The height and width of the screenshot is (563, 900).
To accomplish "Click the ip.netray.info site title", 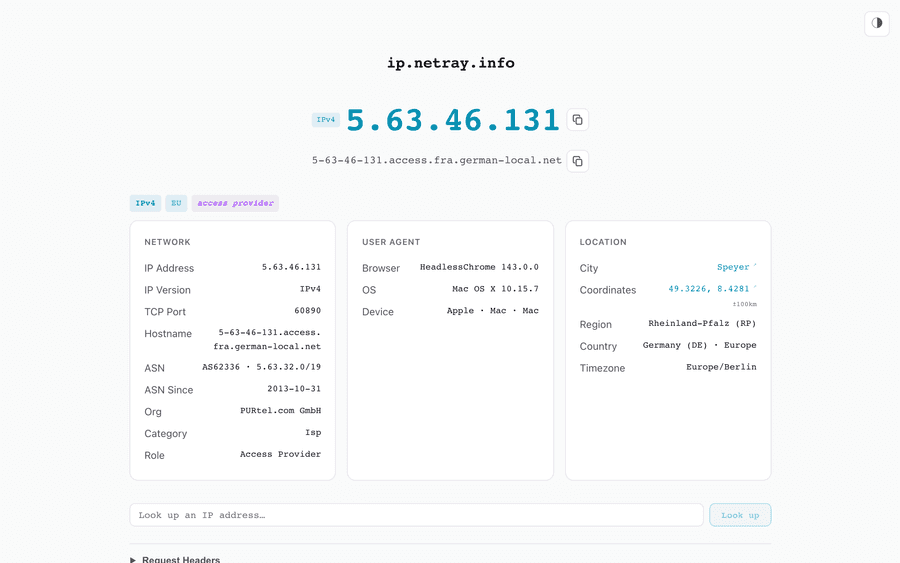I will (x=450, y=63).
